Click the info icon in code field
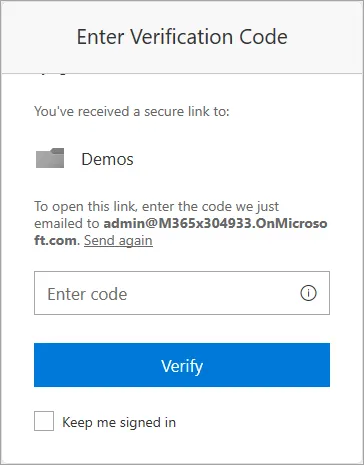Screen dimensions: 364x465 (308, 293)
